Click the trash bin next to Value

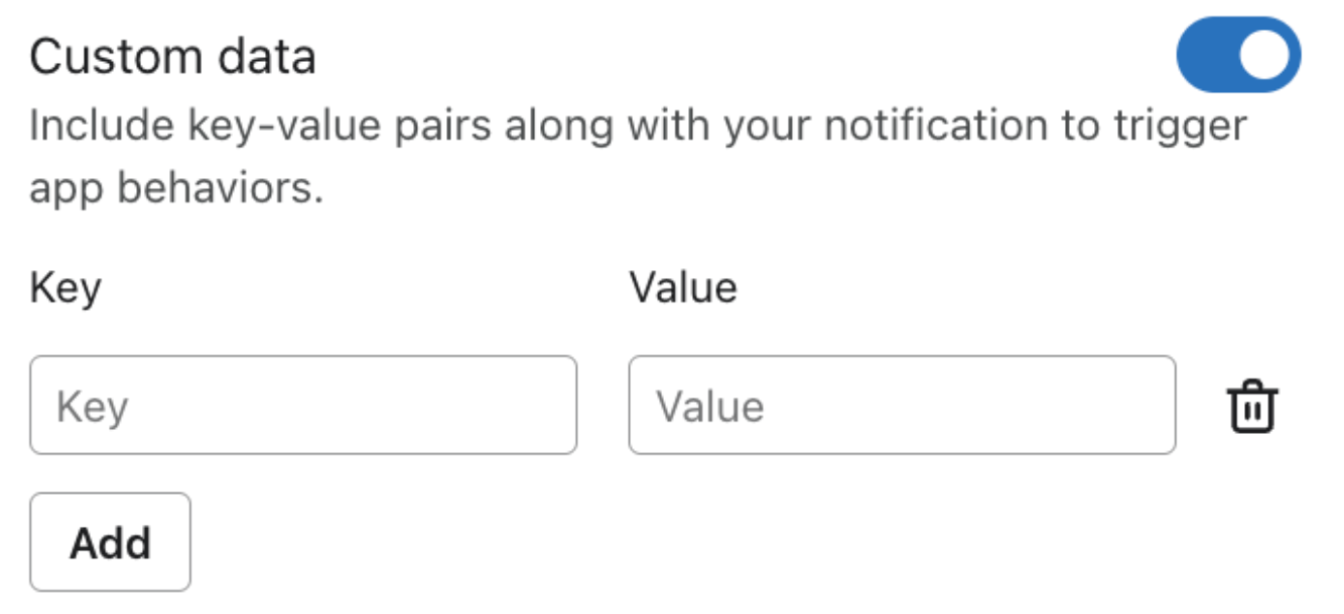click(1252, 406)
